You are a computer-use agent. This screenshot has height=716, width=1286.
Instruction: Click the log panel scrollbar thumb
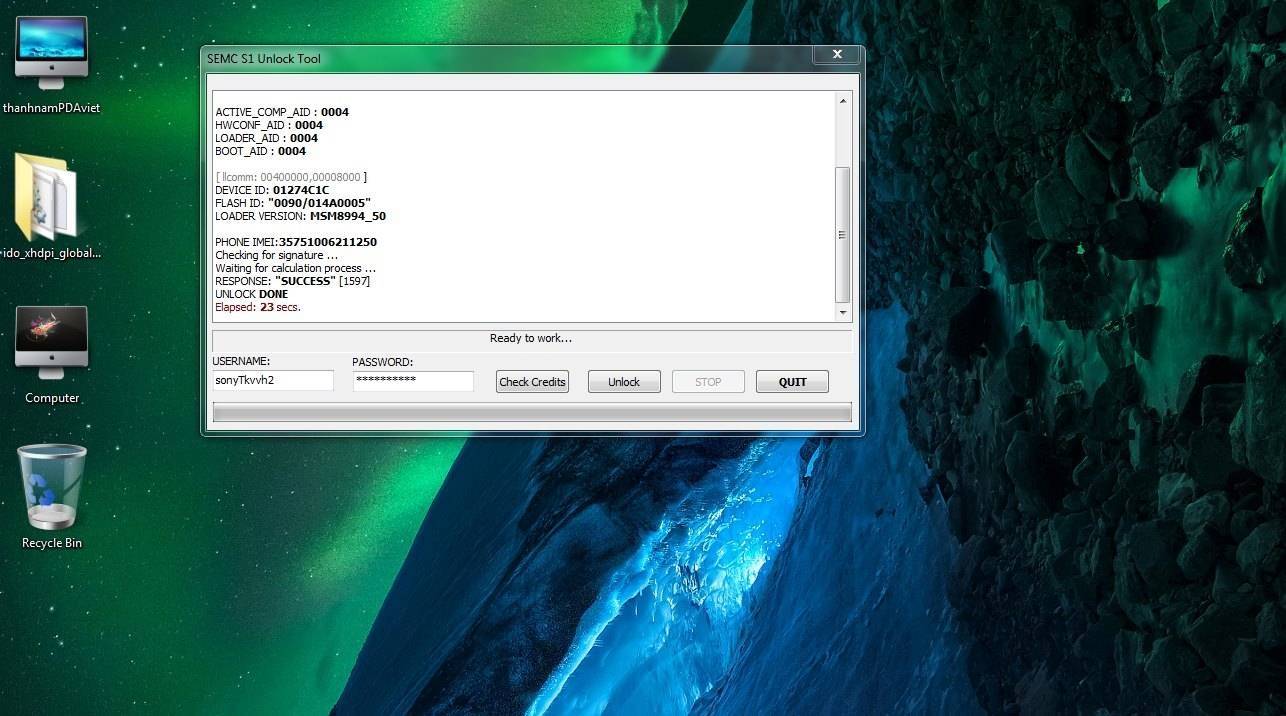click(843, 234)
